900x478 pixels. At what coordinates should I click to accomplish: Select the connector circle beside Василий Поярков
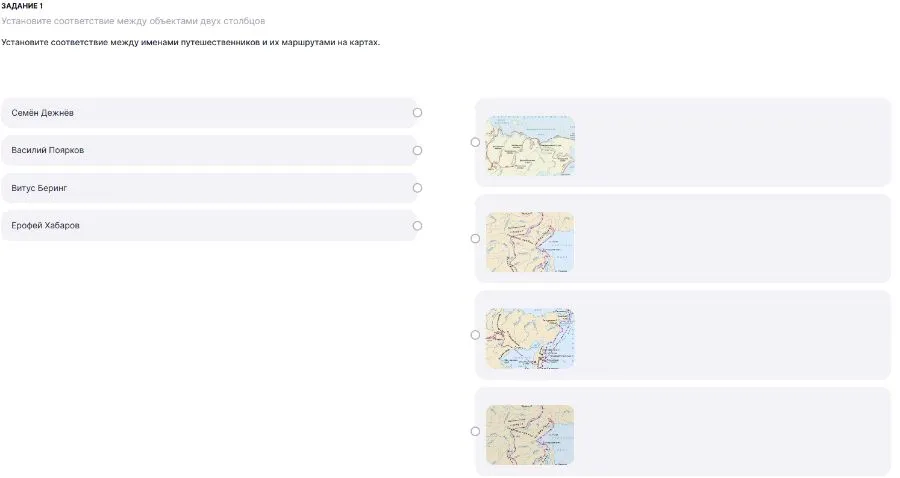(x=417, y=150)
